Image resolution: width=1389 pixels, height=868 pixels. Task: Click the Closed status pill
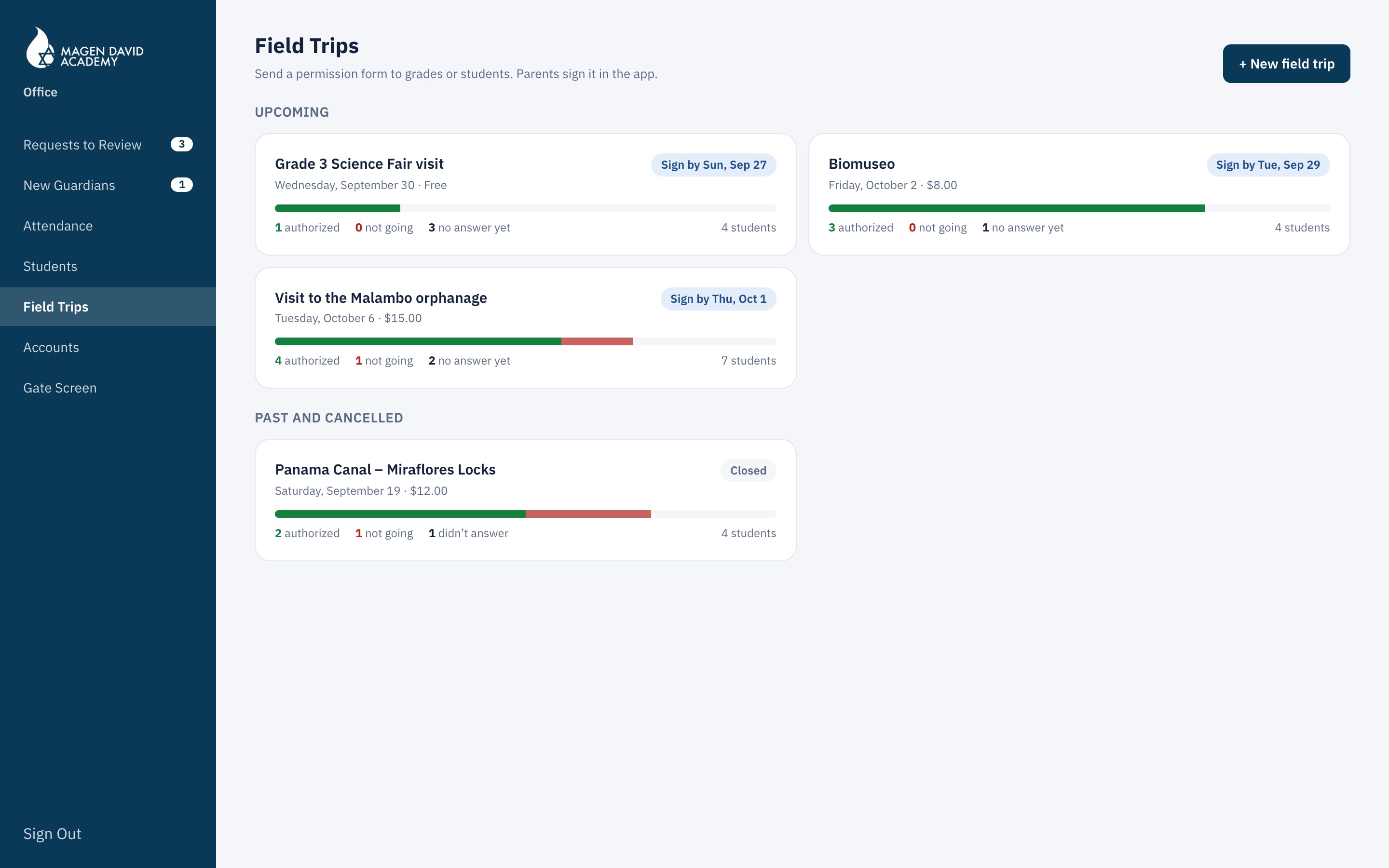coord(748,471)
